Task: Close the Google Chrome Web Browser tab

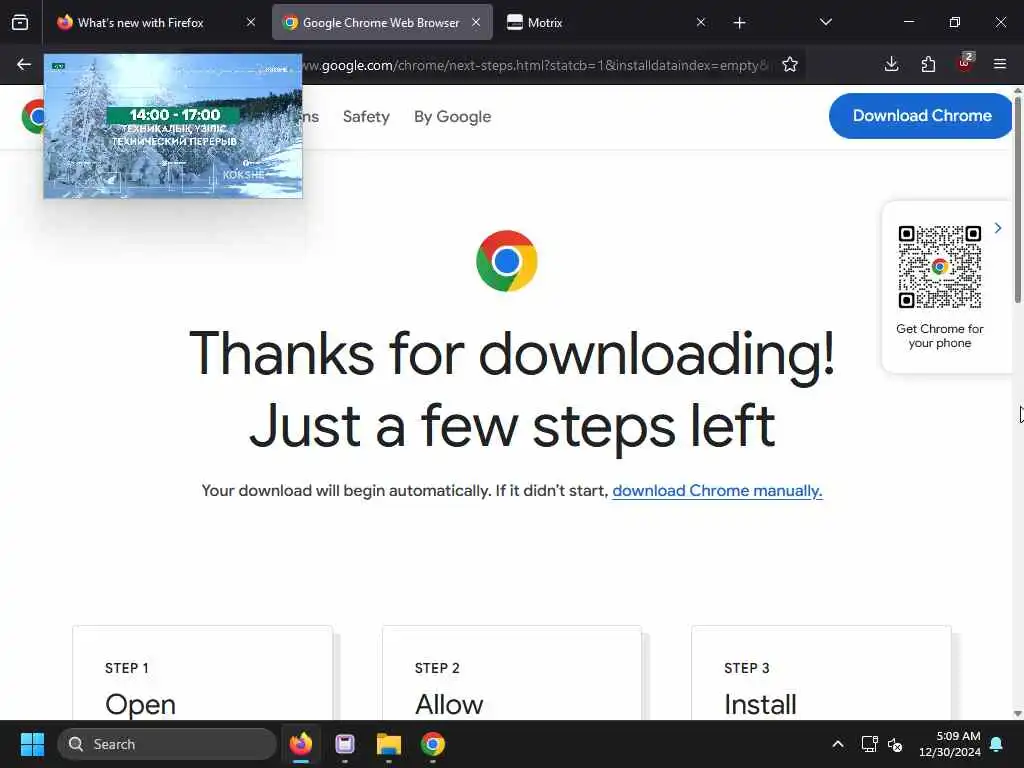Action: click(476, 22)
